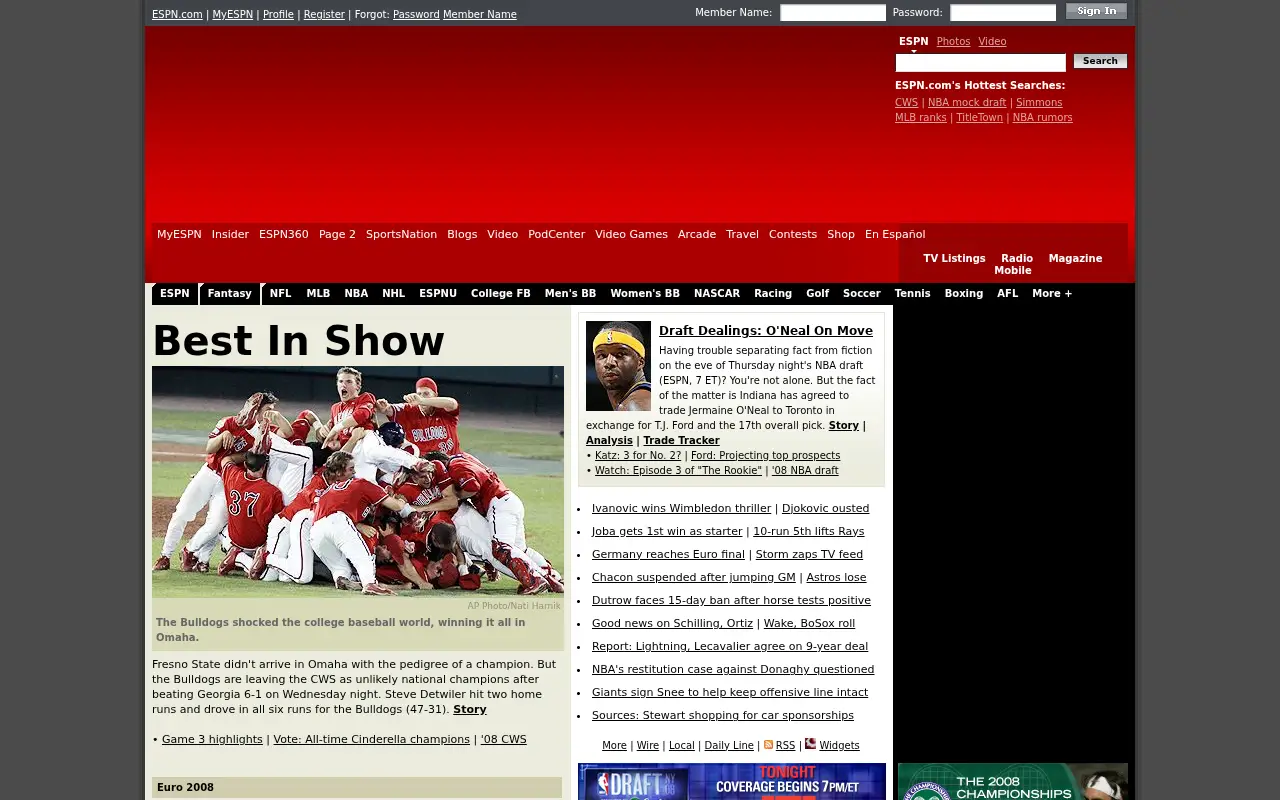This screenshot has width=1280, height=800.
Task: Open the SportsNation link
Action: [401, 235]
